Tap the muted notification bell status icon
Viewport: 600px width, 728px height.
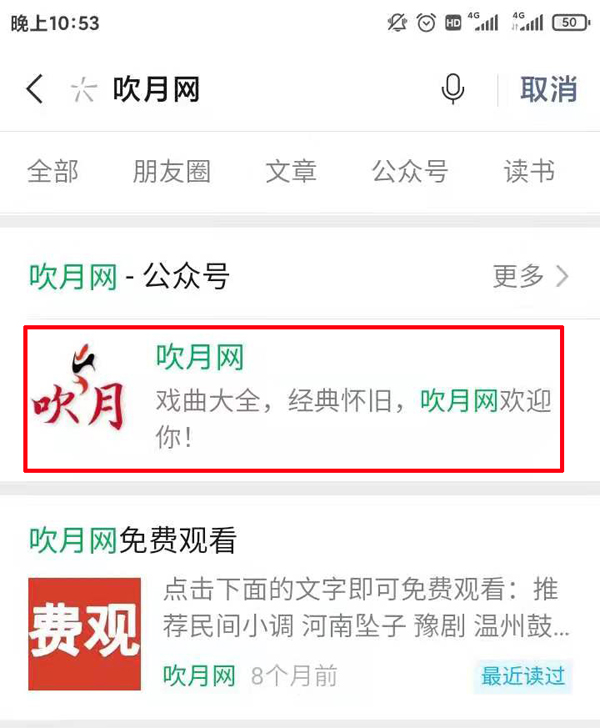[397, 22]
